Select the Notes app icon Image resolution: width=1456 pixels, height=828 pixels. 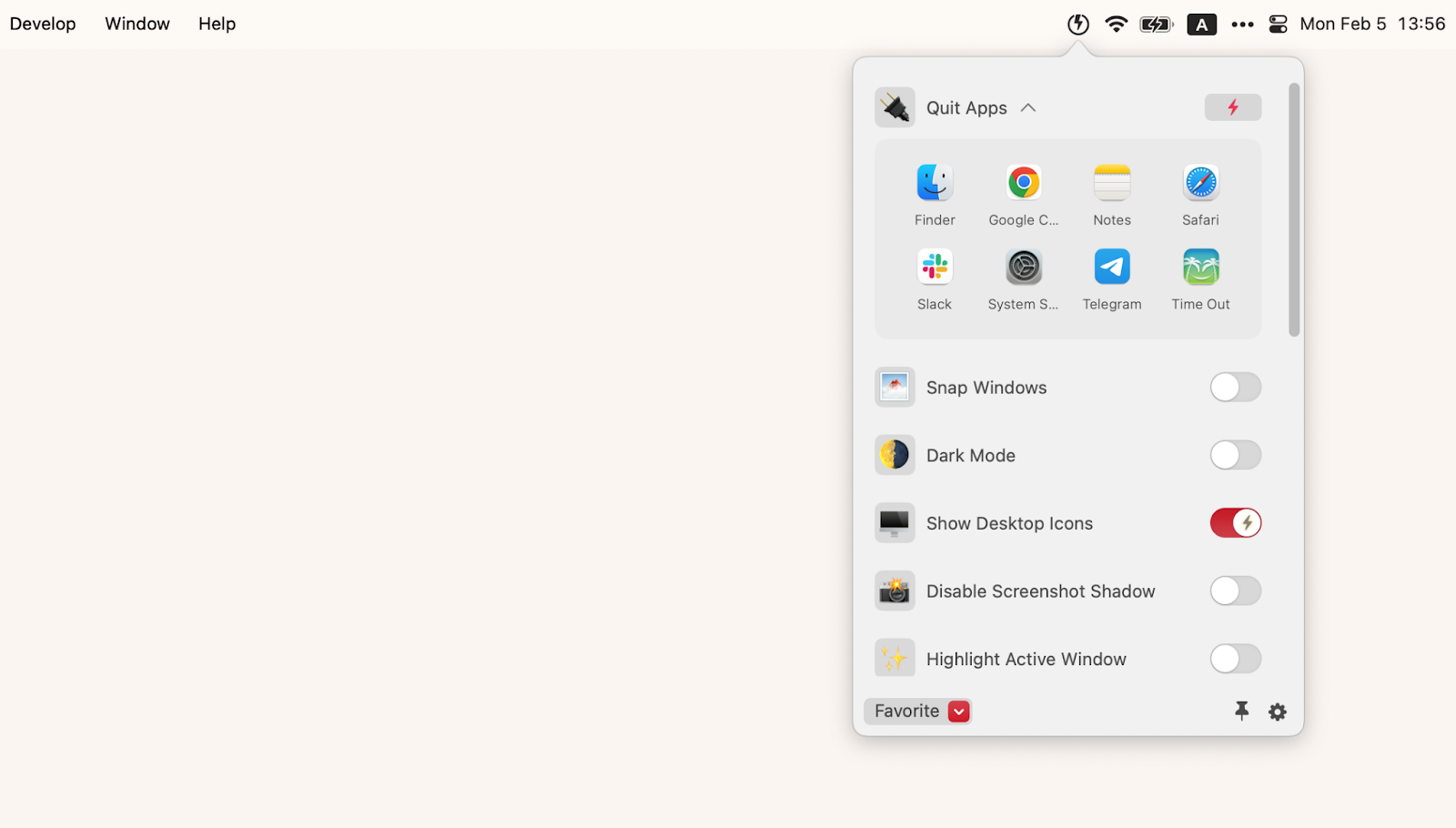pyautogui.click(x=1111, y=183)
